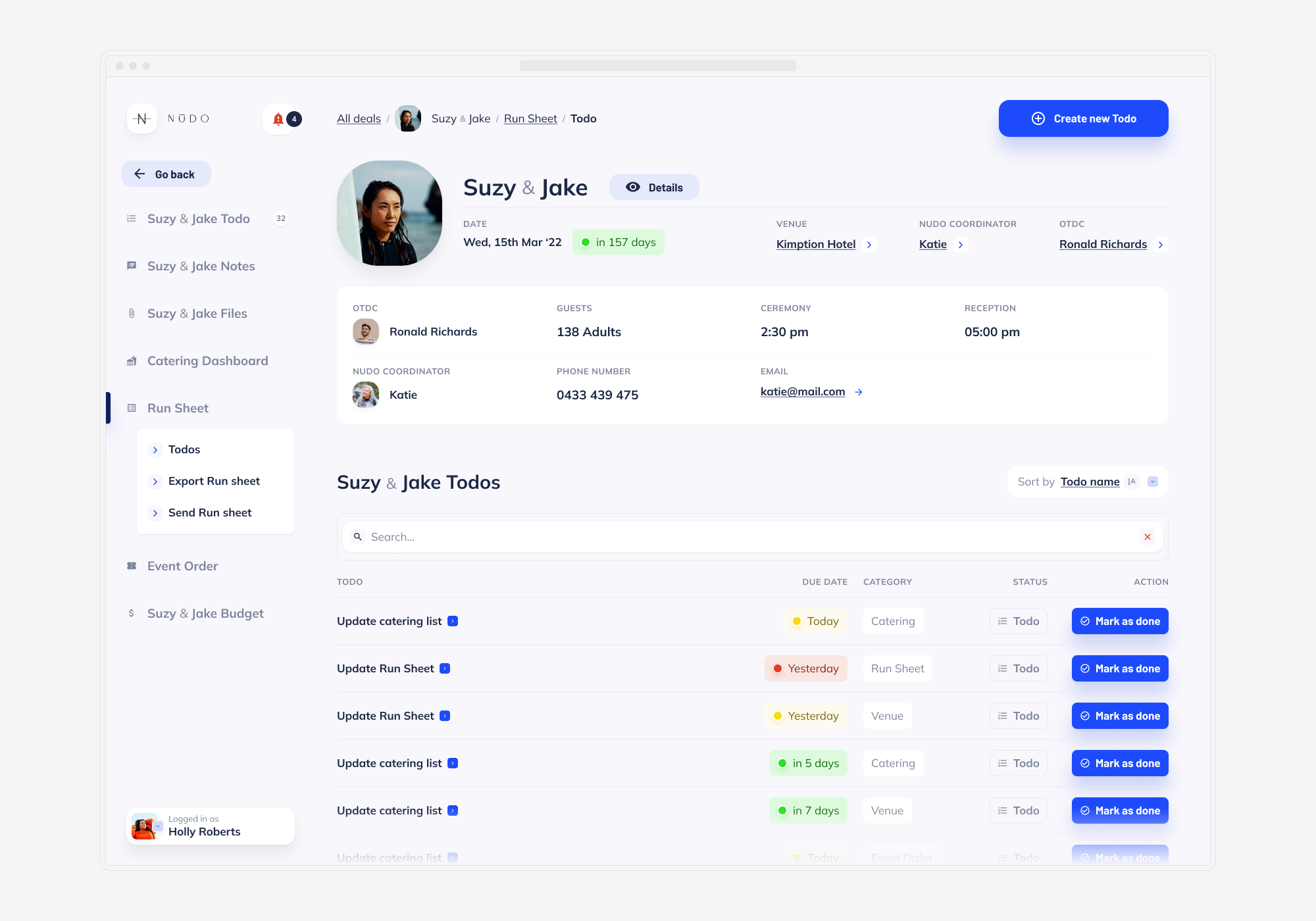Mark the in 7 days todo as done
This screenshot has width=1316, height=921.
(1120, 810)
